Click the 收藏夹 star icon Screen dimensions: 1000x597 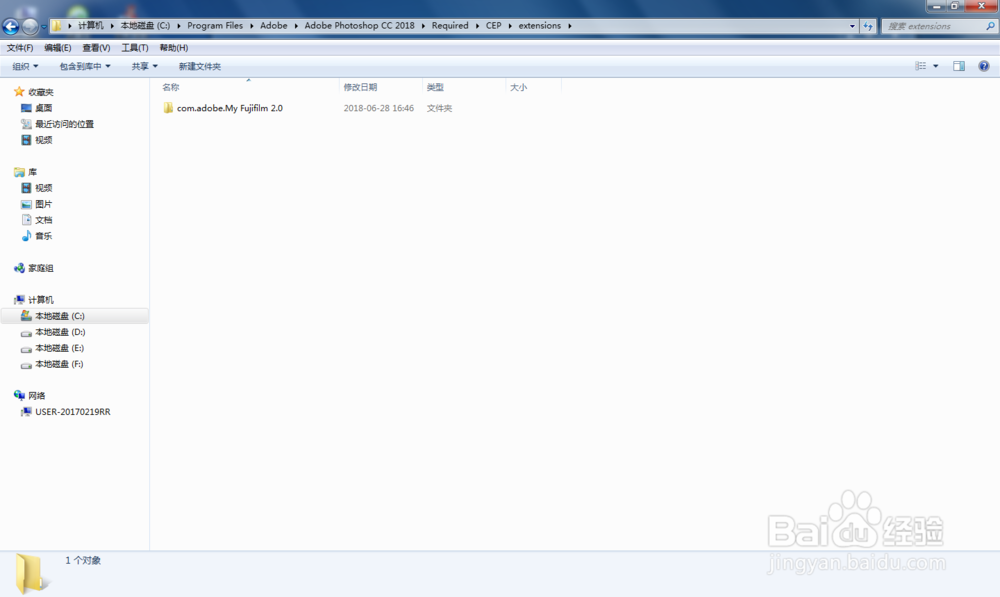point(19,91)
